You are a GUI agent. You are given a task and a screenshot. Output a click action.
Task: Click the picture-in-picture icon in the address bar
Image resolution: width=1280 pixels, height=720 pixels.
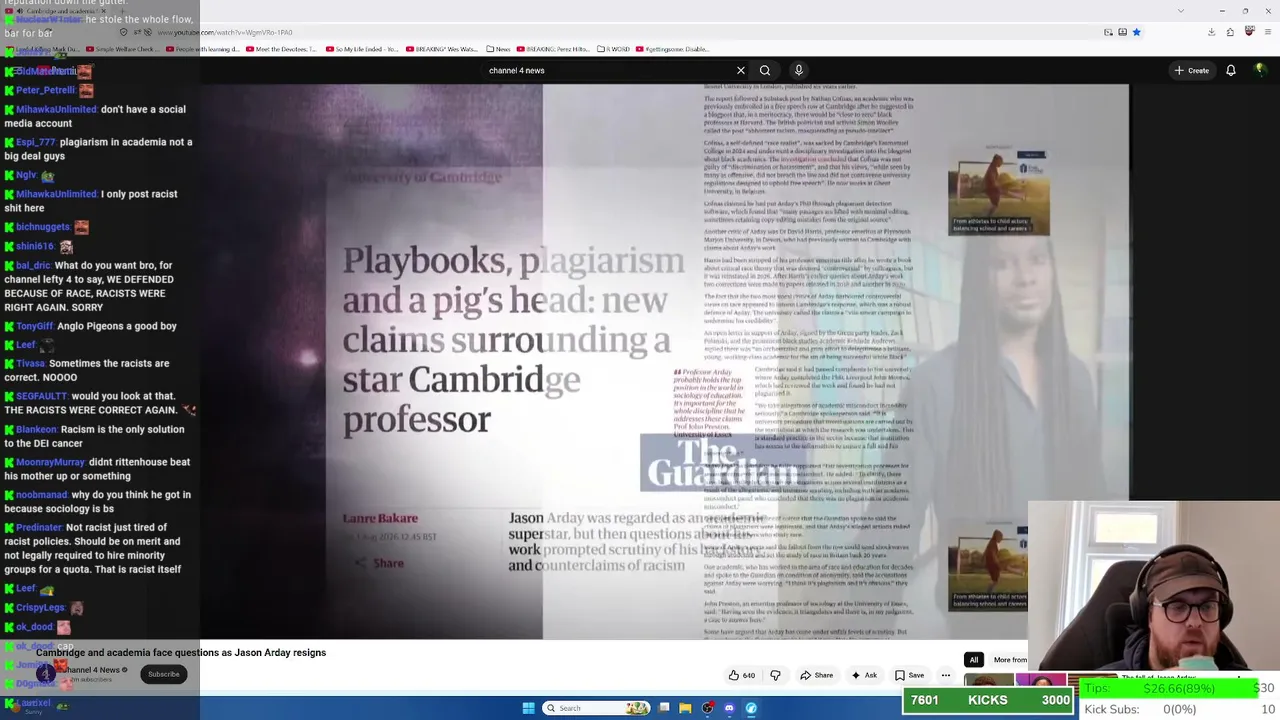1108,32
